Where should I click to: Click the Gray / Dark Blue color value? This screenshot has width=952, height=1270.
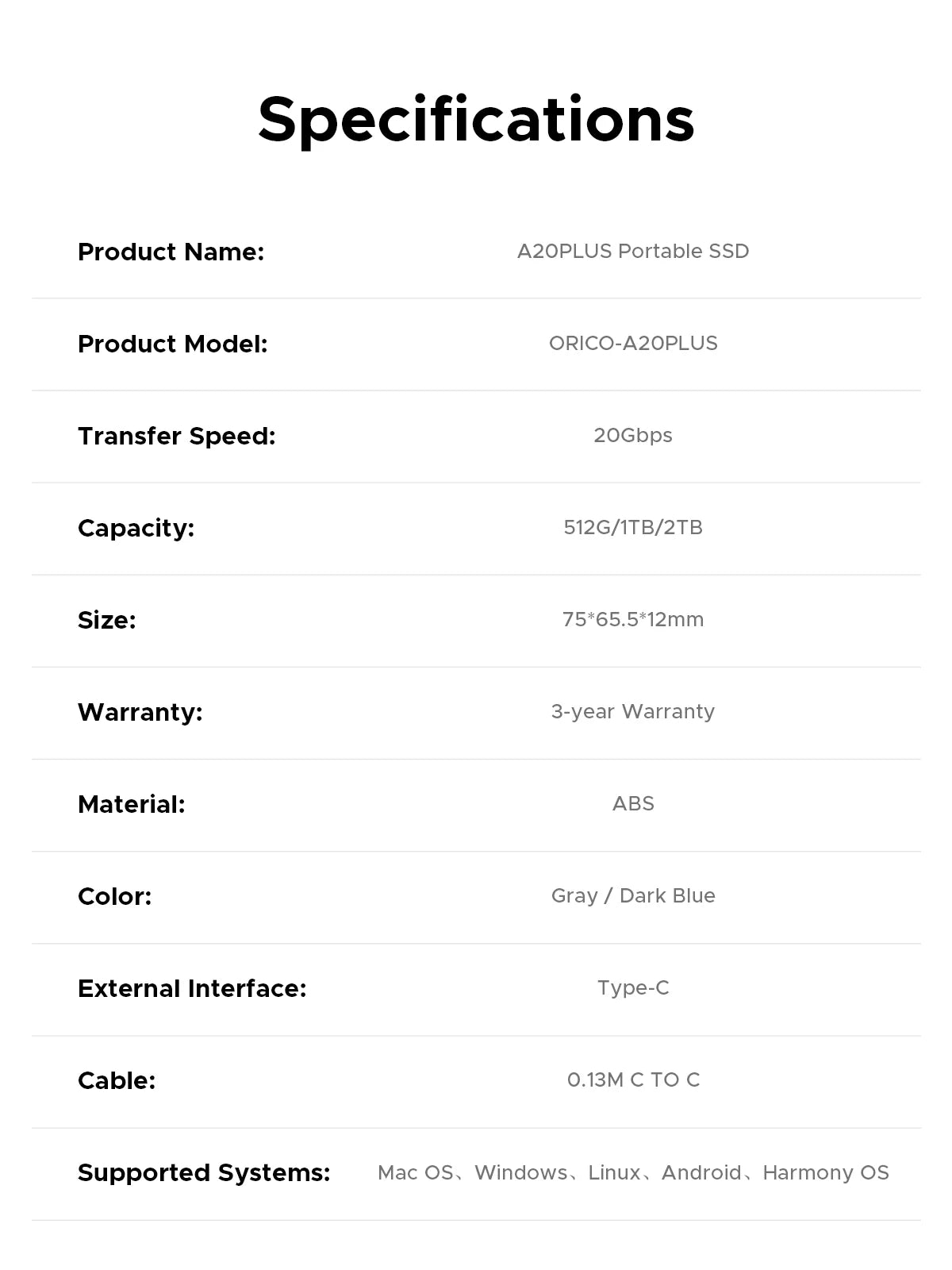633,896
